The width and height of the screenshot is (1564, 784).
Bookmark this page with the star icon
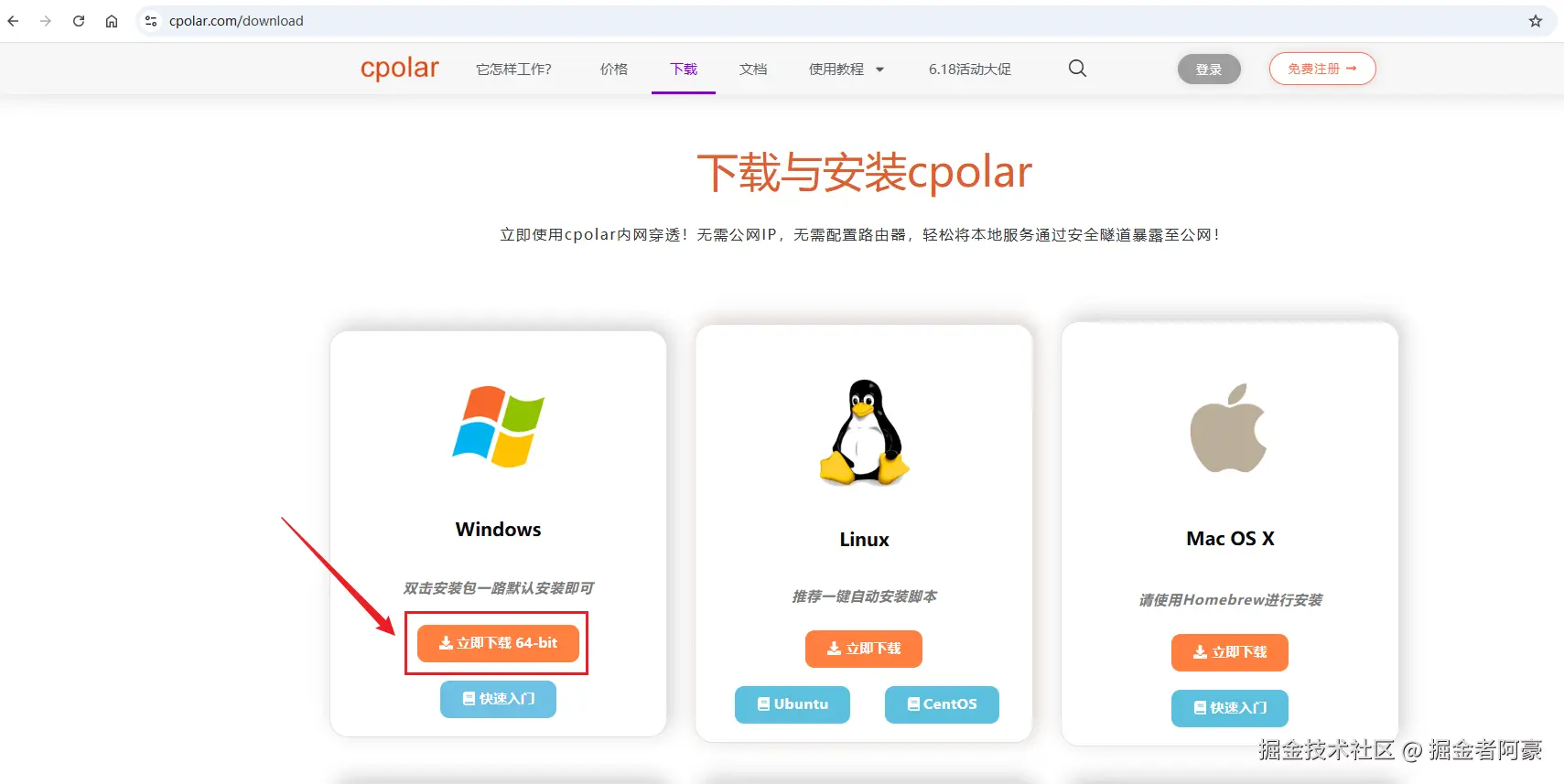(x=1535, y=21)
